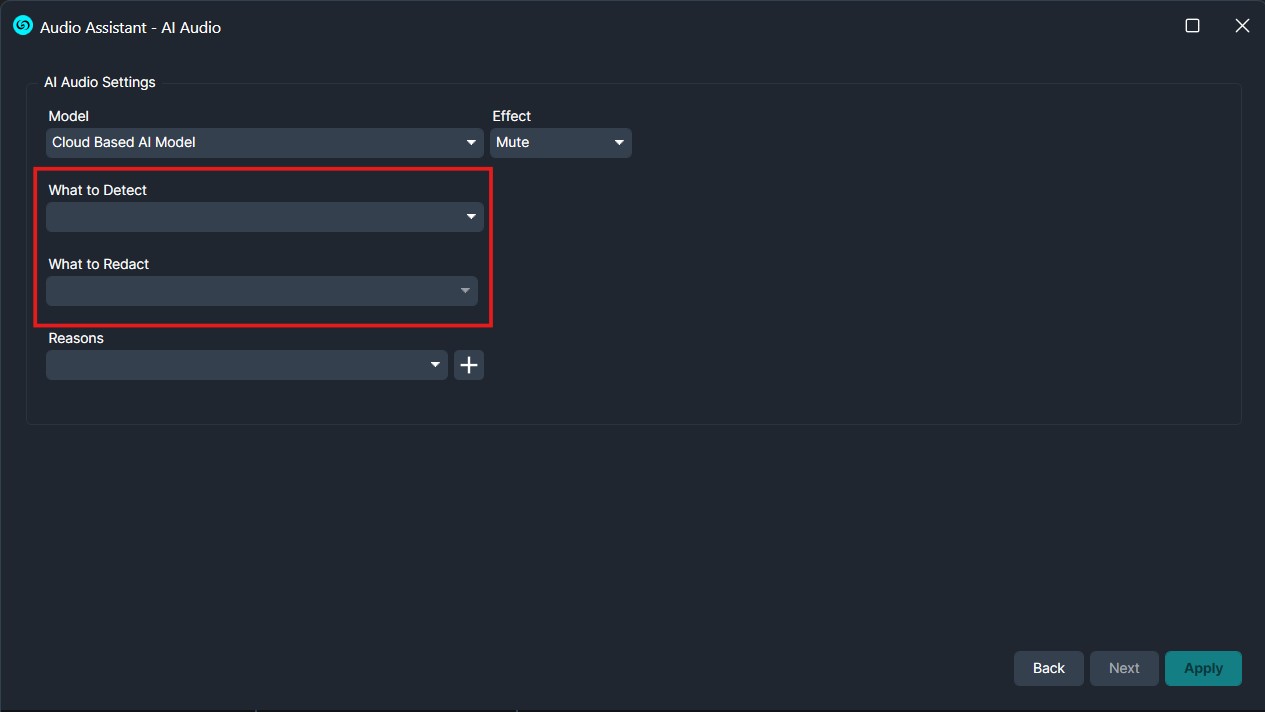Click the 'AI Audio Settings' group heading
The width and height of the screenshot is (1265, 712).
coord(100,82)
